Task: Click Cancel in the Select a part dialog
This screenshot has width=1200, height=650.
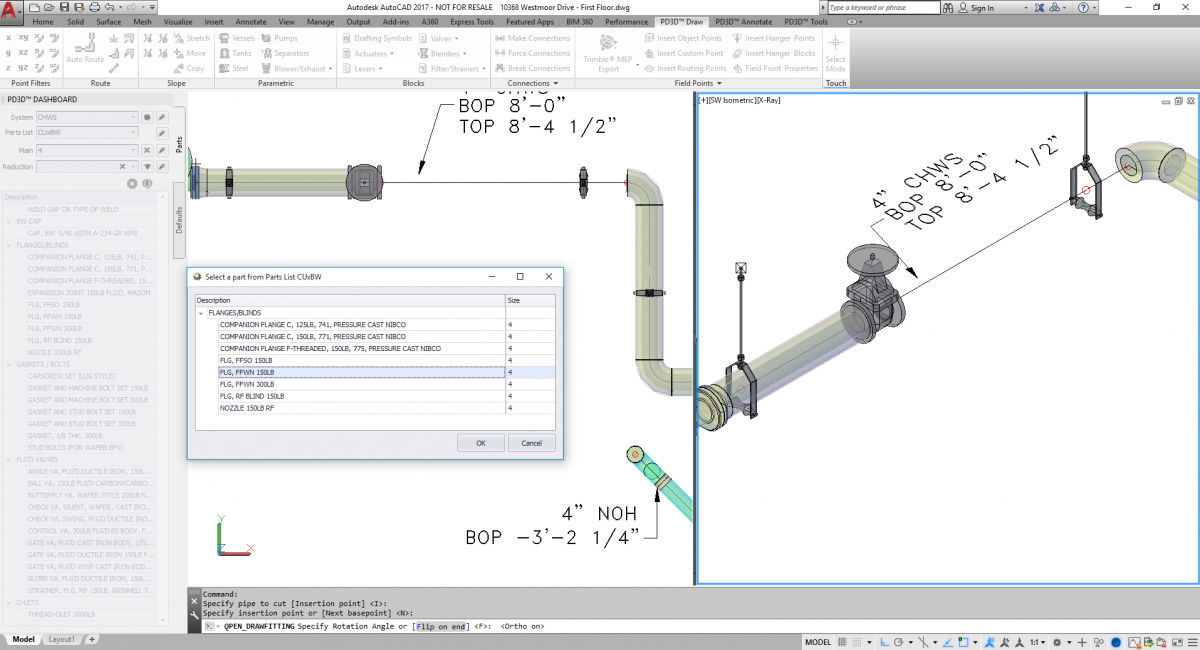Action: 531,442
